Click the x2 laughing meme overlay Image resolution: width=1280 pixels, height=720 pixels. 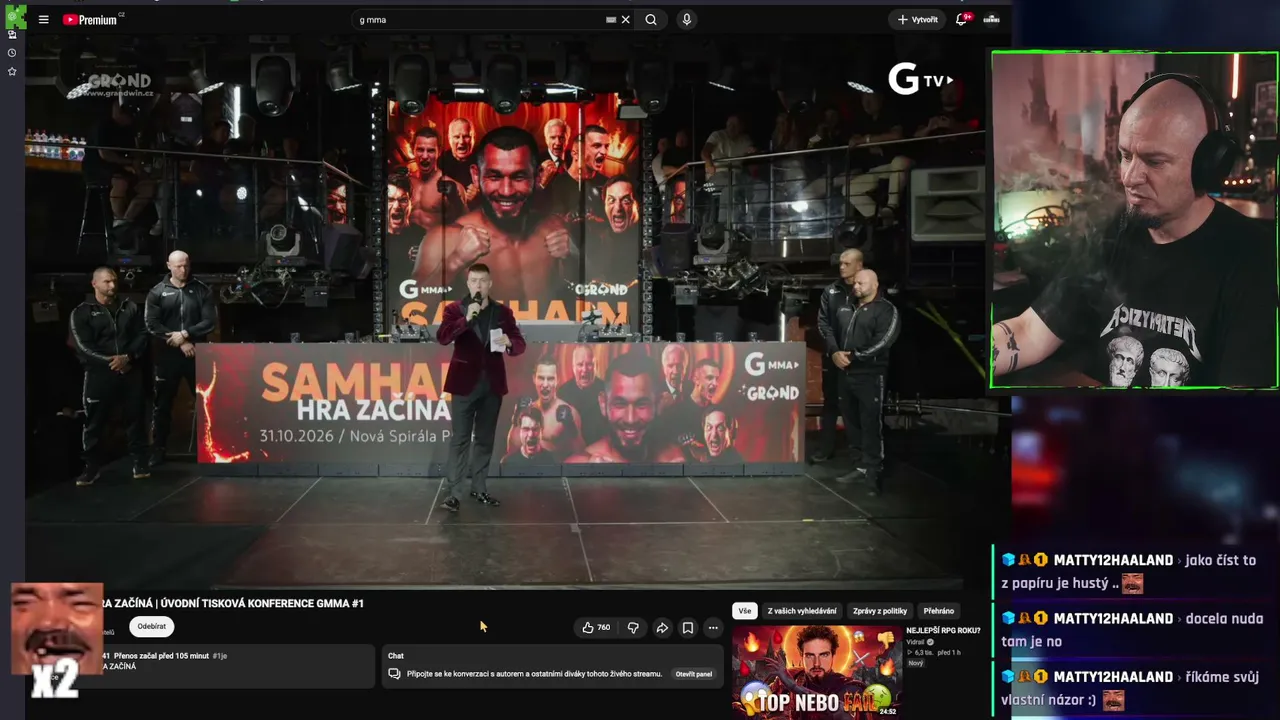click(56, 642)
